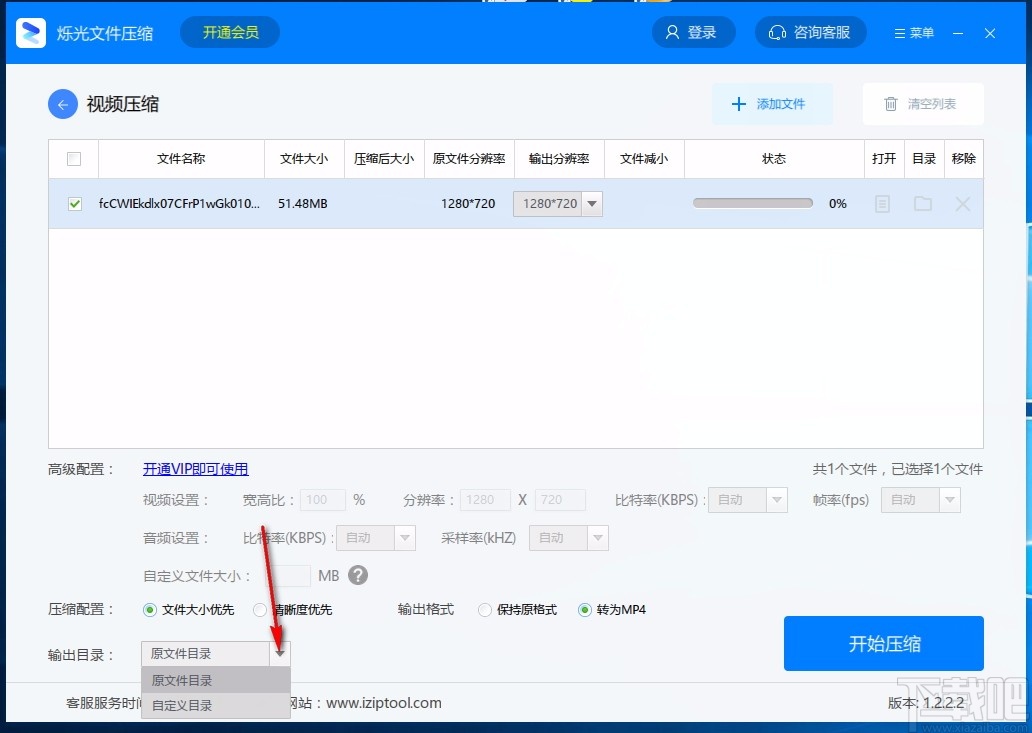Click the back arrow beside 视频压缩
1032x733 pixels.
tap(62, 104)
